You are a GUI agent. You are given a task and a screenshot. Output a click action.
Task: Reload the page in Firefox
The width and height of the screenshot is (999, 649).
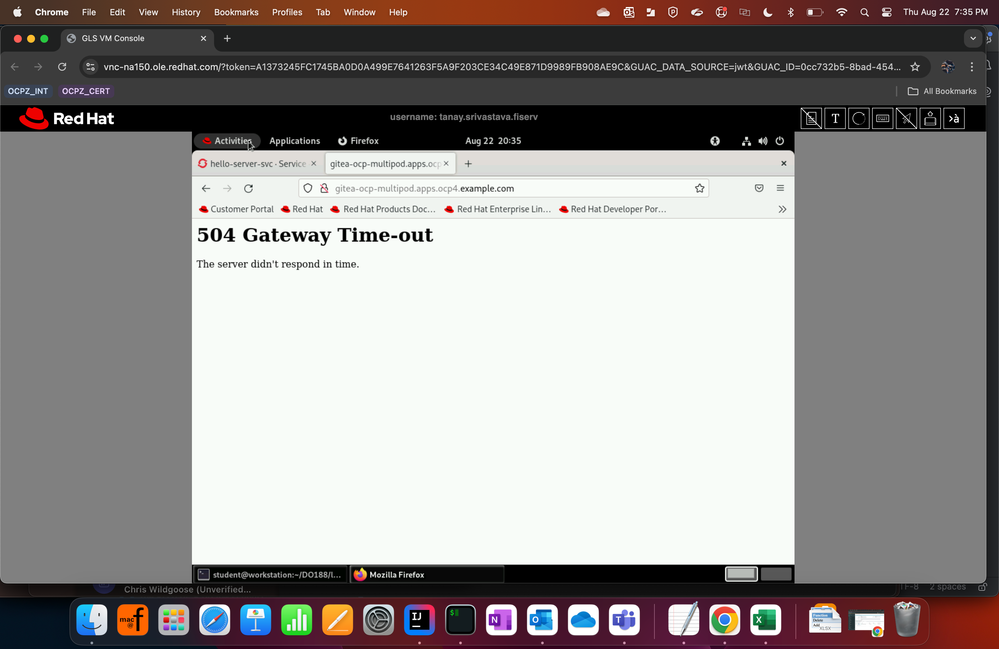248,188
